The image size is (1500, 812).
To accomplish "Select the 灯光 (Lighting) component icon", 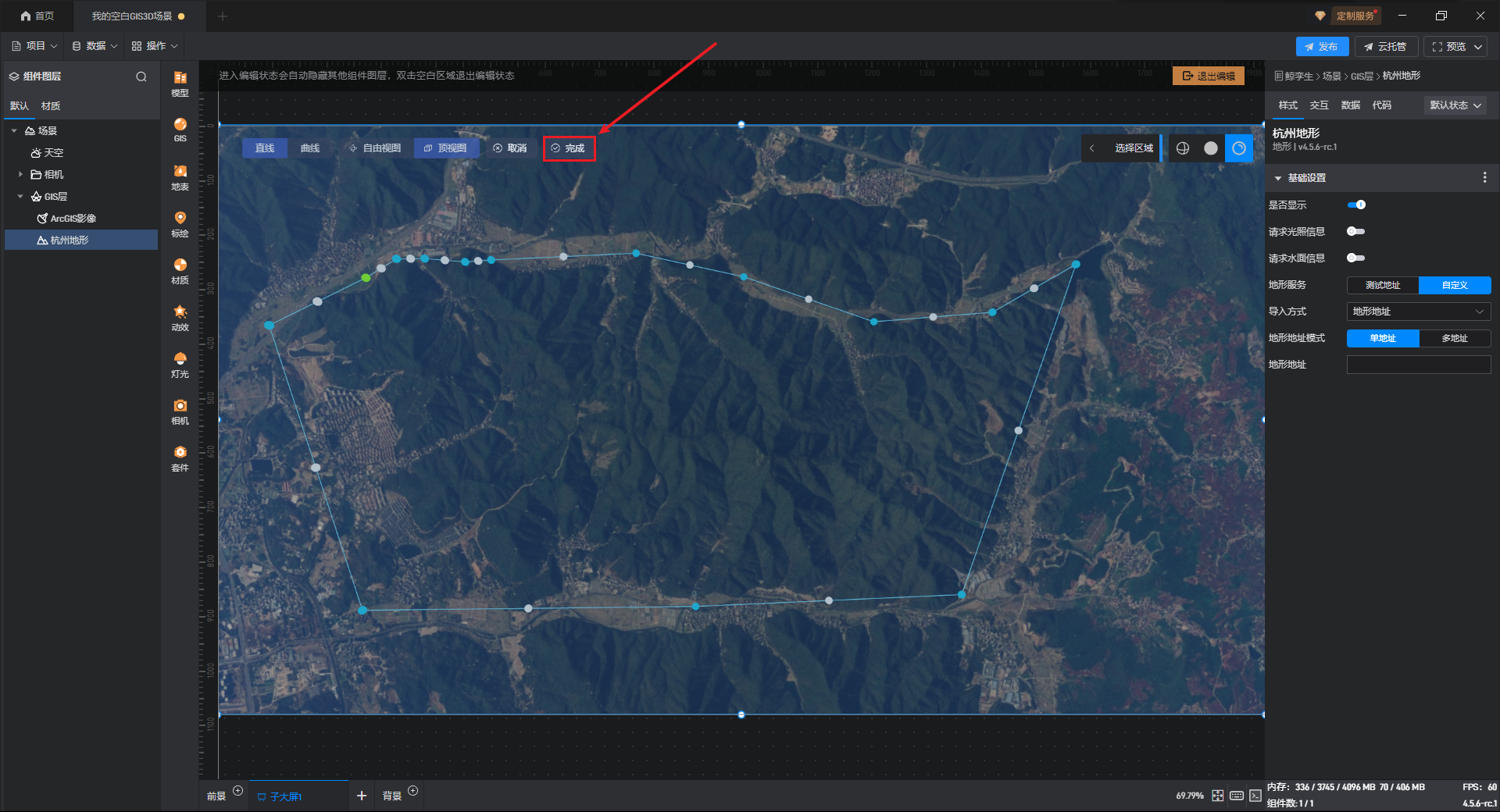I will point(180,364).
